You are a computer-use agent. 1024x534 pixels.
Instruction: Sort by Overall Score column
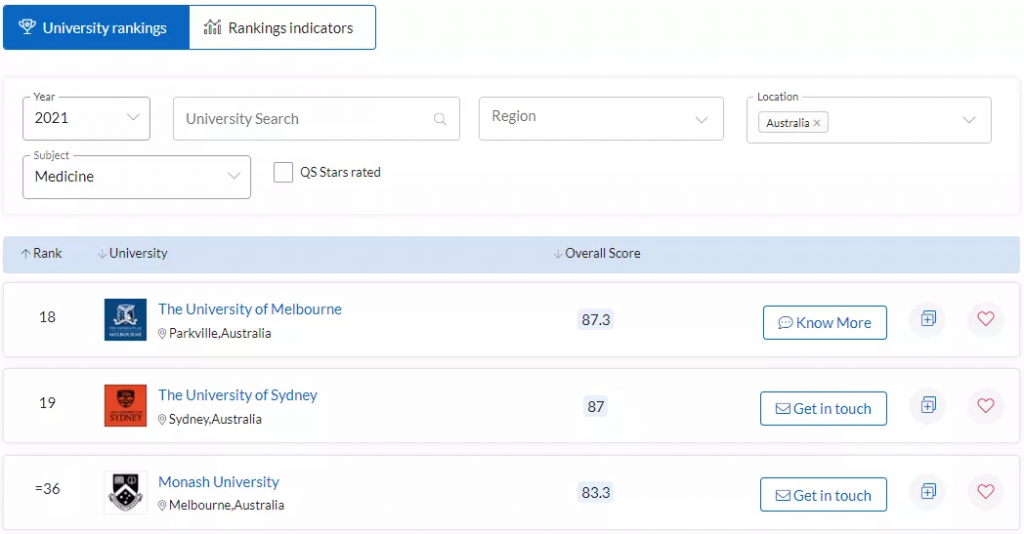click(597, 253)
